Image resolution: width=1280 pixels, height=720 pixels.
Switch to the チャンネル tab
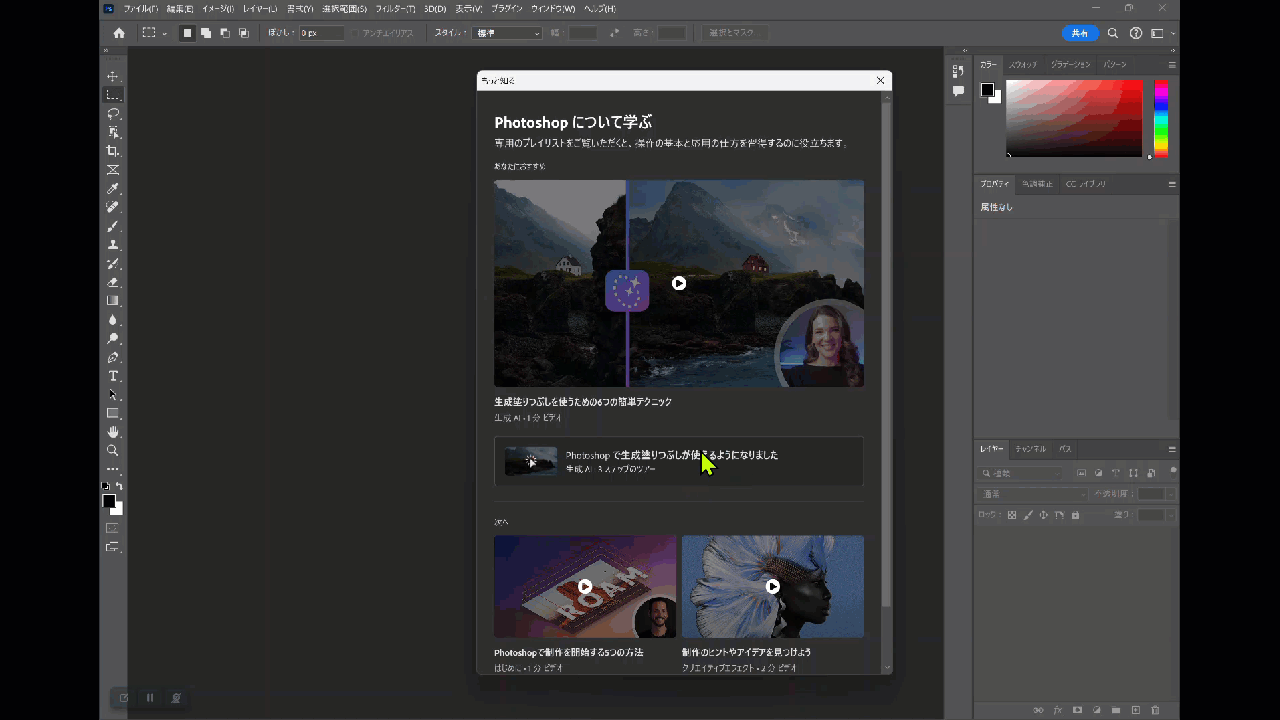point(1031,449)
